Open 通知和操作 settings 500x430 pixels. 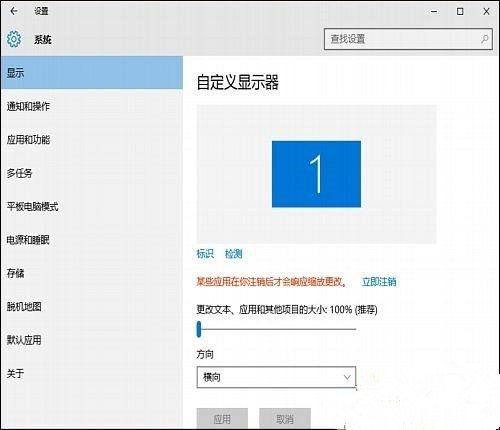pos(92,106)
